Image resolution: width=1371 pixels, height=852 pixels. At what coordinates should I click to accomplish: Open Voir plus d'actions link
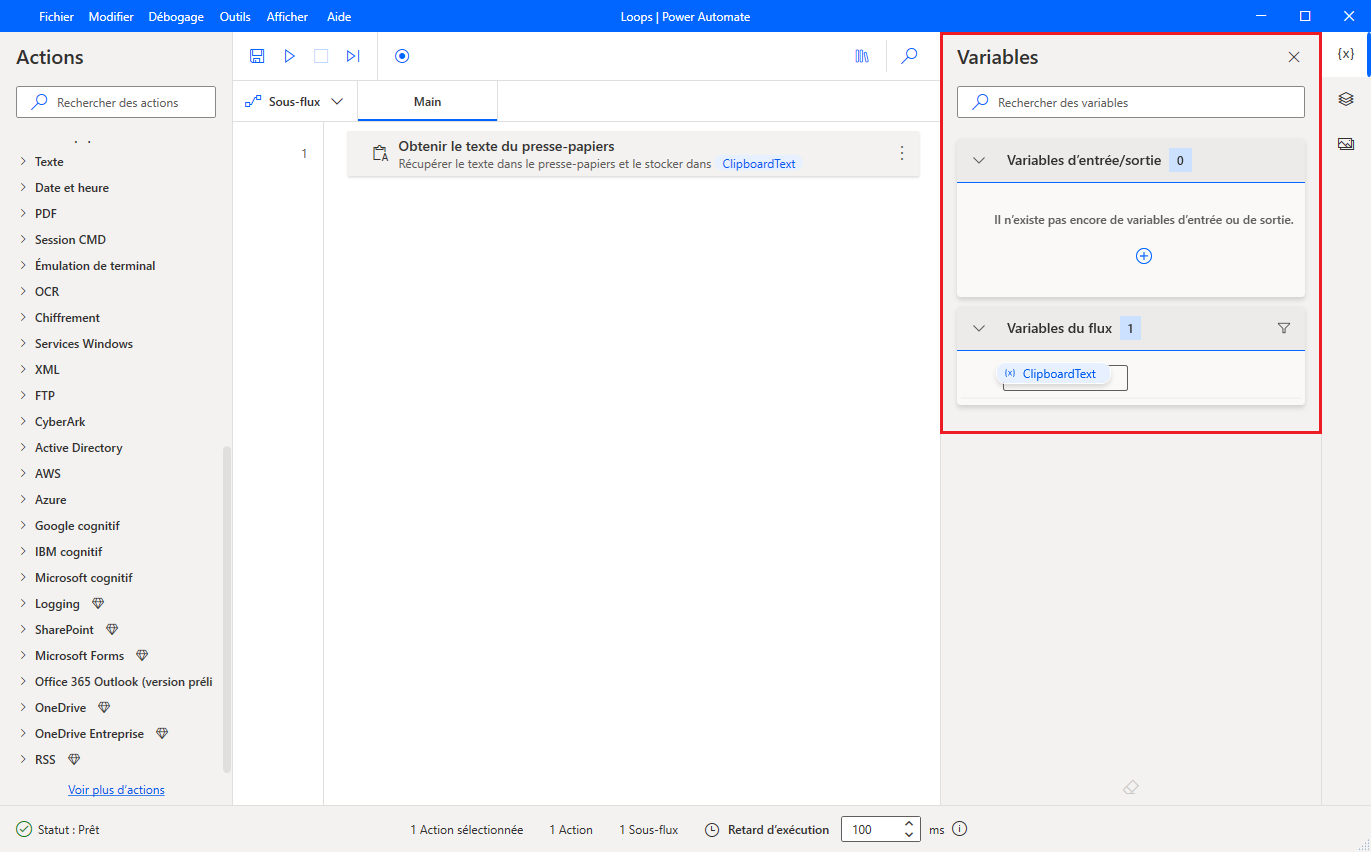pos(116,789)
